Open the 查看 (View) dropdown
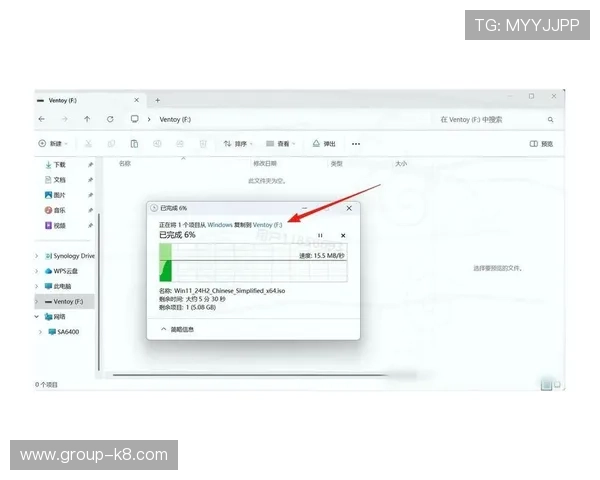This screenshot has width=600, height=480. [x=281, y=144]
